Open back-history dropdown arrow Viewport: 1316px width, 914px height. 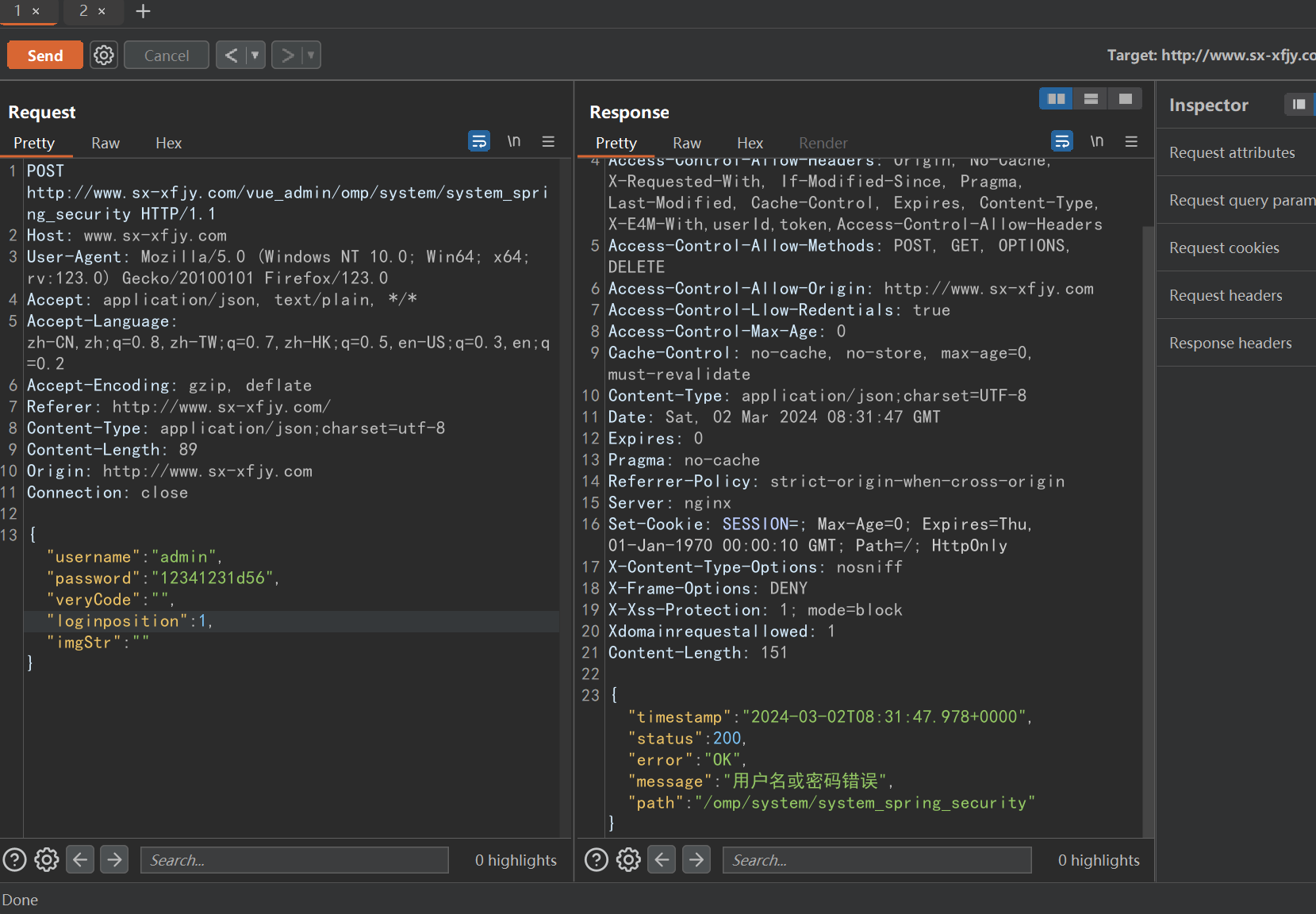(x=255, y=56)
